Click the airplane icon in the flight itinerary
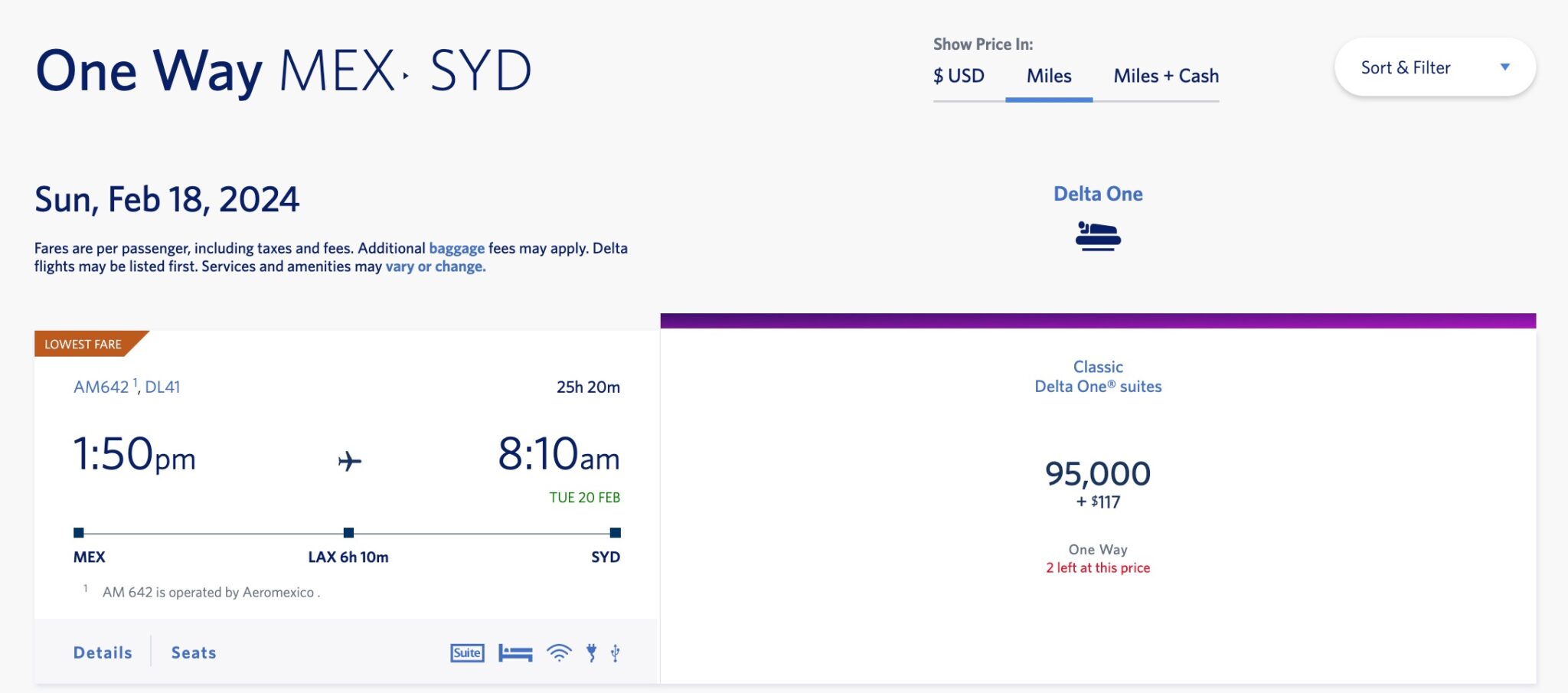The image size is (1568, 693). coord(347,459)
